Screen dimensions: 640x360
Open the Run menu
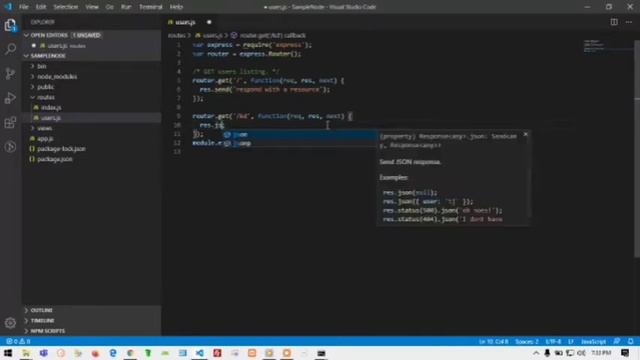click(126, 7)
